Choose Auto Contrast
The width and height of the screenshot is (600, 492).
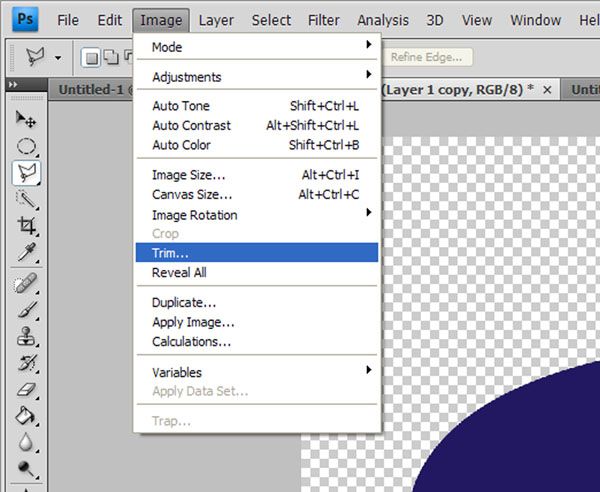pos(257,125)
